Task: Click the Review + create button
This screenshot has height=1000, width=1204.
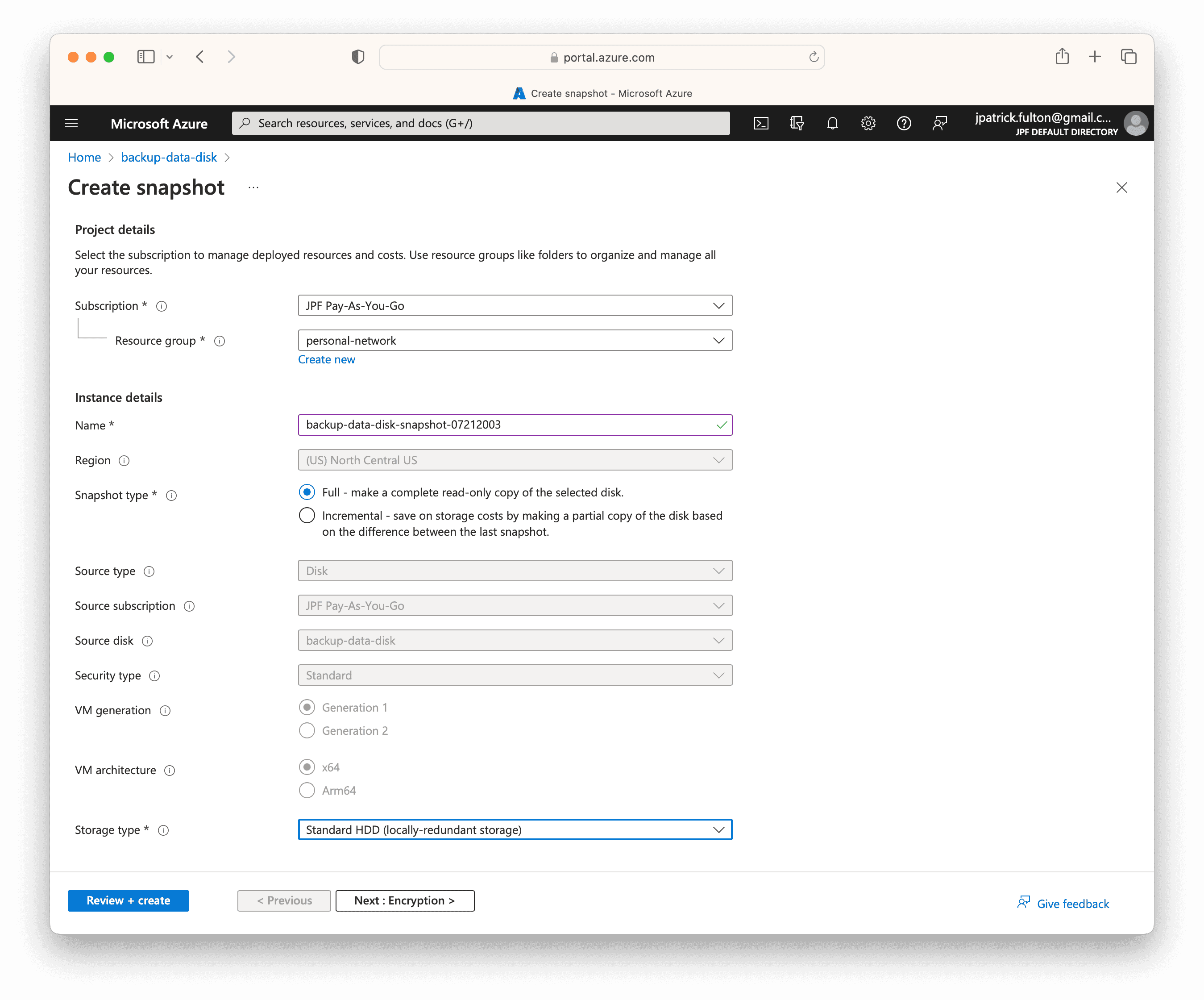Action: pos(129,900)
